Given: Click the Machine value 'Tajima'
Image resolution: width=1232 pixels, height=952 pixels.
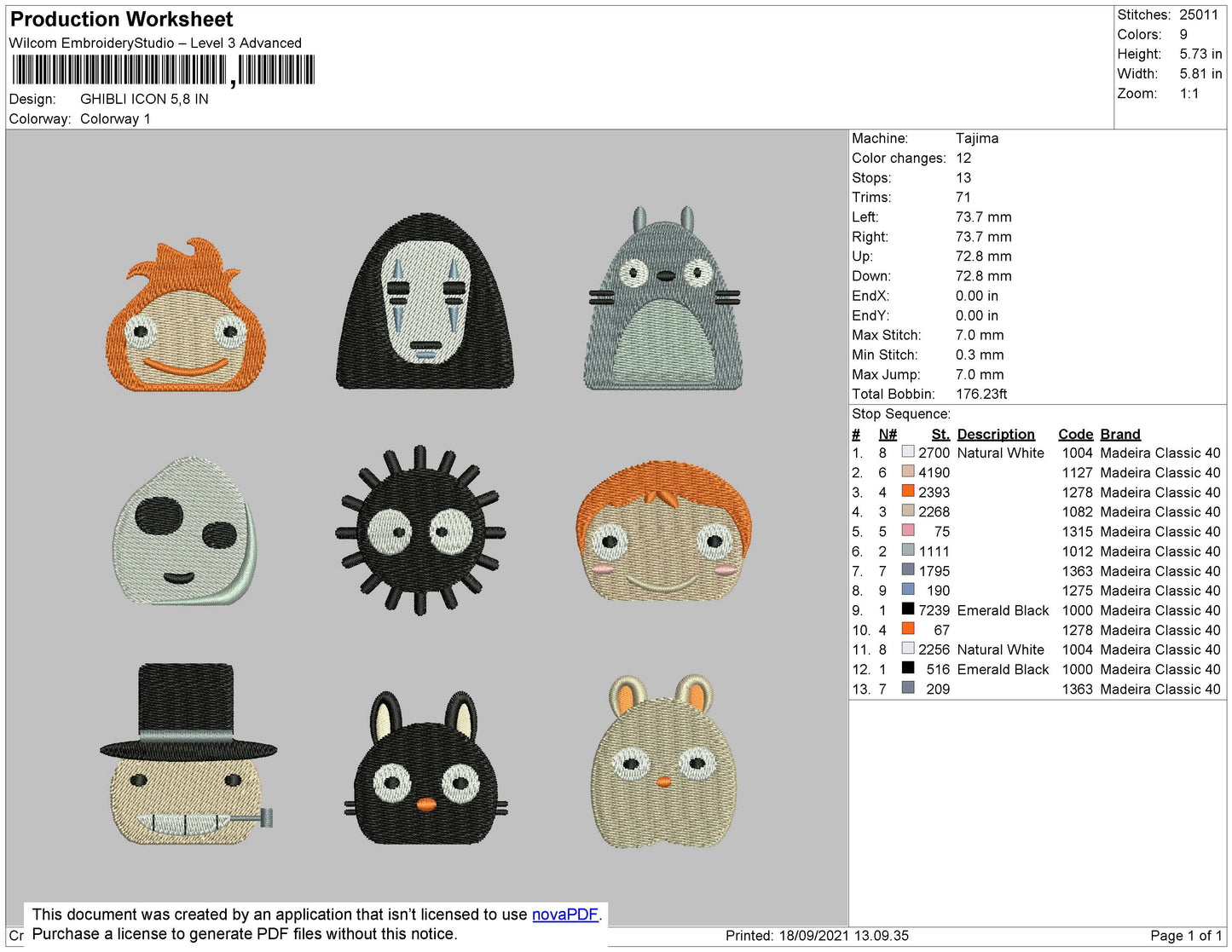Looking at the screenshot, I should point(977,138).
